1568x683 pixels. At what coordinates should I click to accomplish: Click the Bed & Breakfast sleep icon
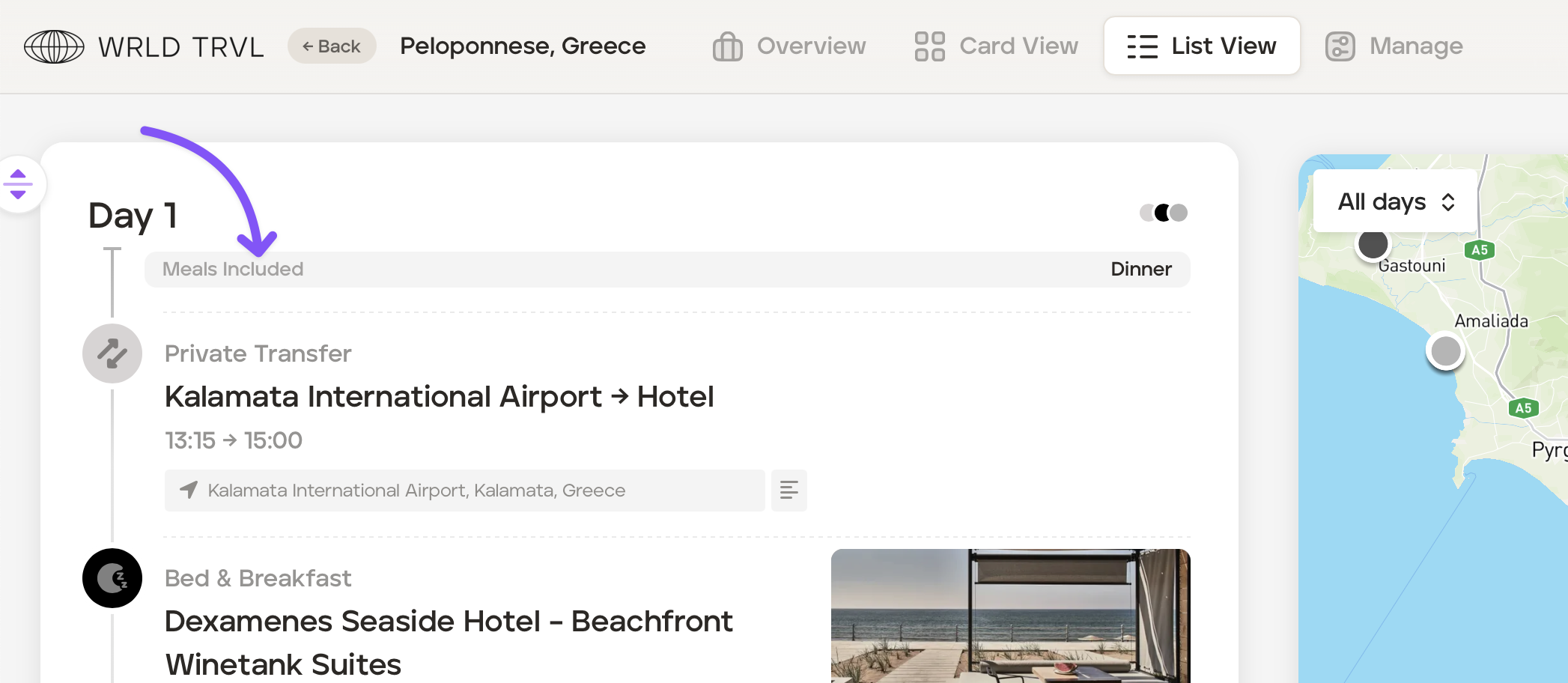click(x=112, y=578)
